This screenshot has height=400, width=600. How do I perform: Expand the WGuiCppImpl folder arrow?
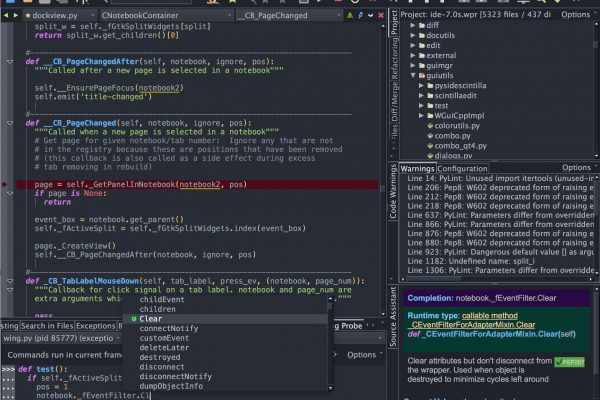point(421,116)
